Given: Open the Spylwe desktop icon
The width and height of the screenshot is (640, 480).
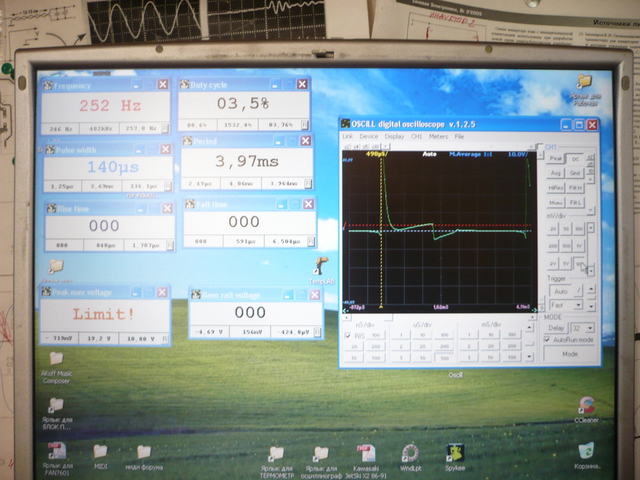Looking at the screenshot, I should point(454,453).
